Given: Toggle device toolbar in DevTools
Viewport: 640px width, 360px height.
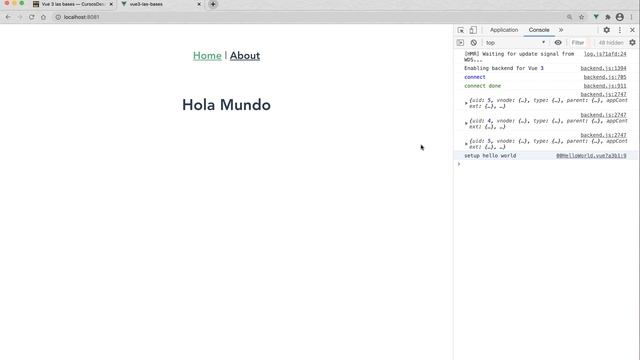Looking at the screenshot, I should pyautogui.click(x=473, y=30).
